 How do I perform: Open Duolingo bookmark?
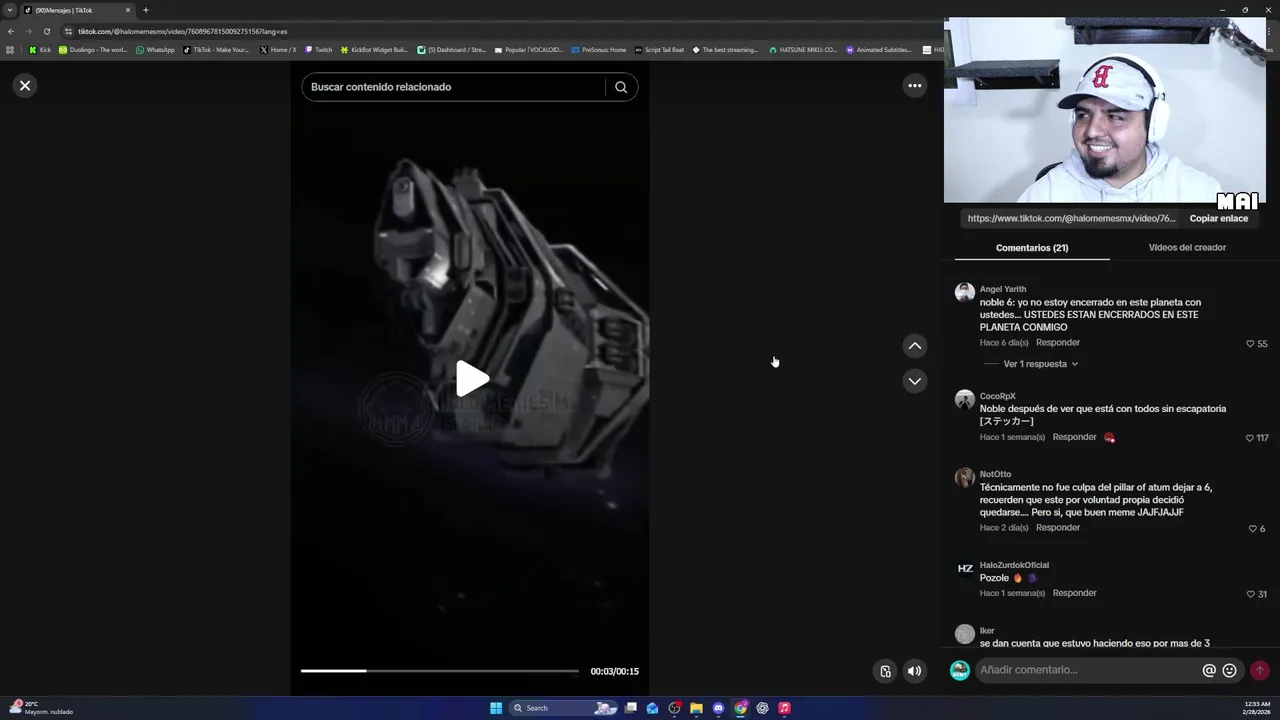[x=93, y=50]
